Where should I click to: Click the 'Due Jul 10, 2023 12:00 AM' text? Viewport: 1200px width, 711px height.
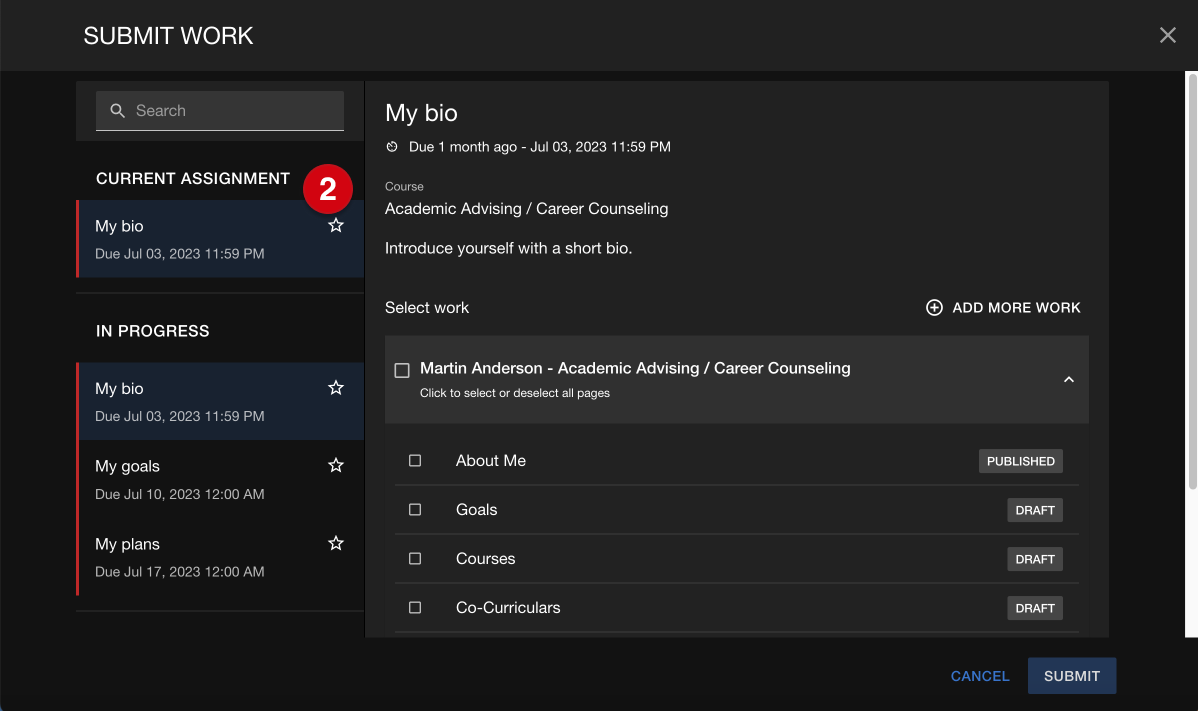pos(180,494)
